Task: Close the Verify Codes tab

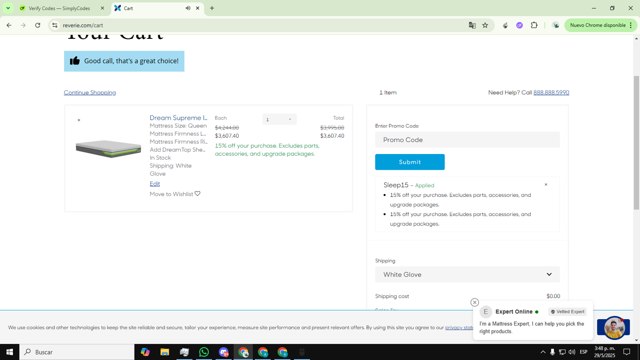Action: [102, 8]
